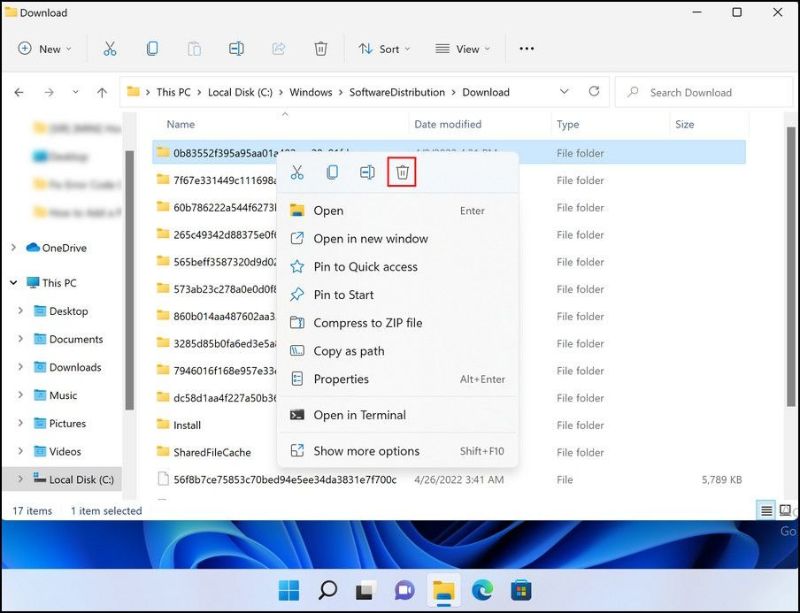
Task: Select Open in Terminal
Action: tap(359, 415)
